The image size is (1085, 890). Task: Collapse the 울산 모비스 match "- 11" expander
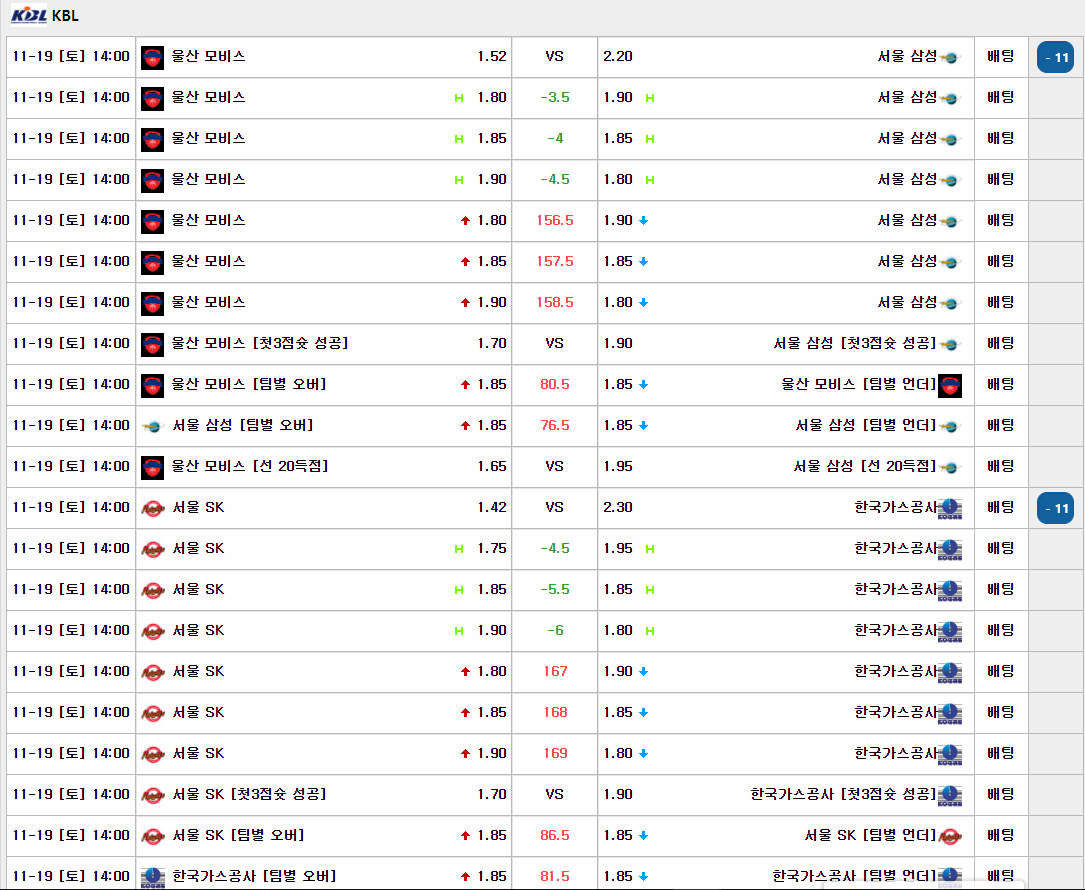1055,58
